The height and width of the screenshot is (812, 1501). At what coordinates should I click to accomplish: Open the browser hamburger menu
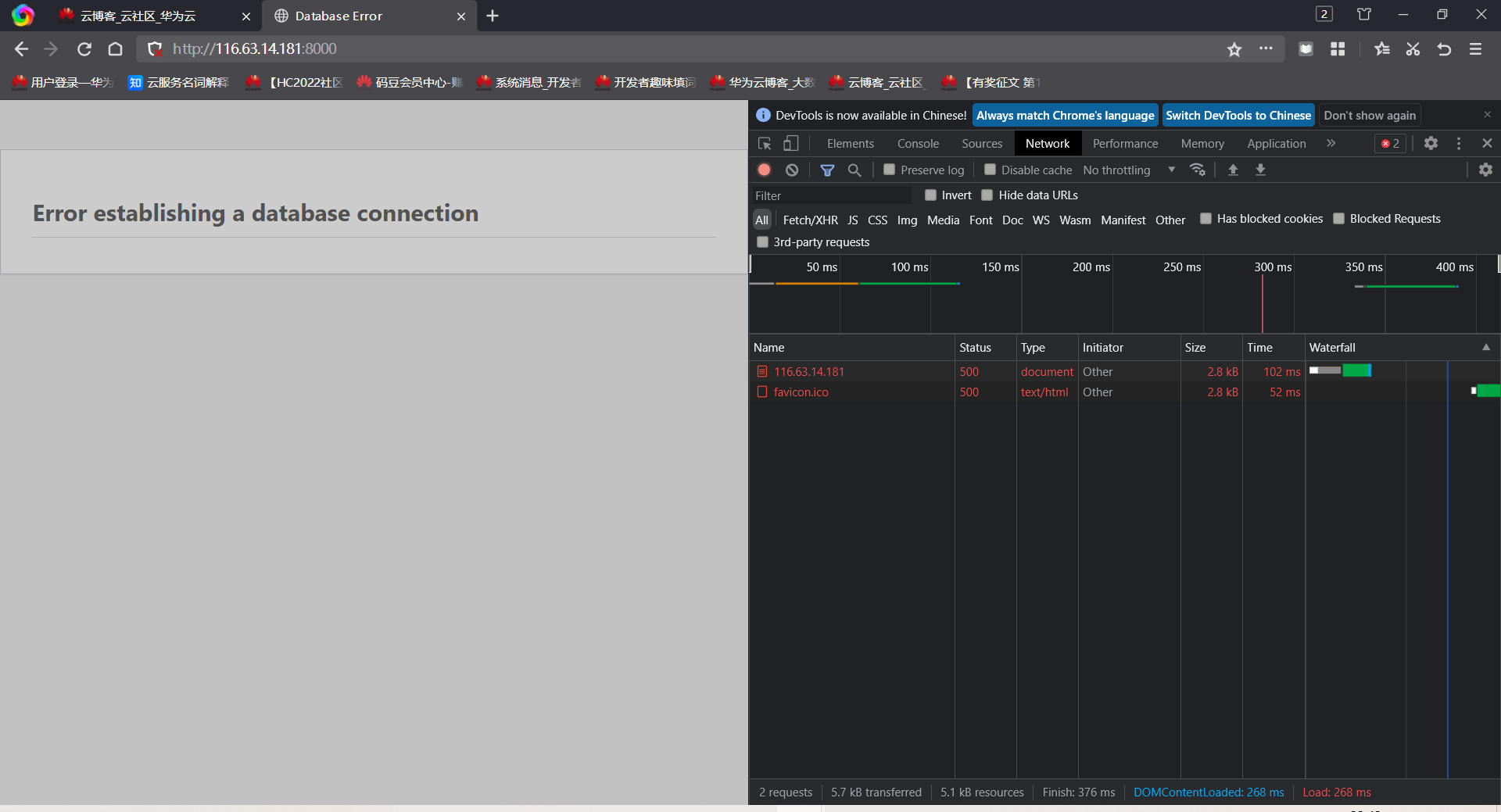click(x=1476, y=49)
